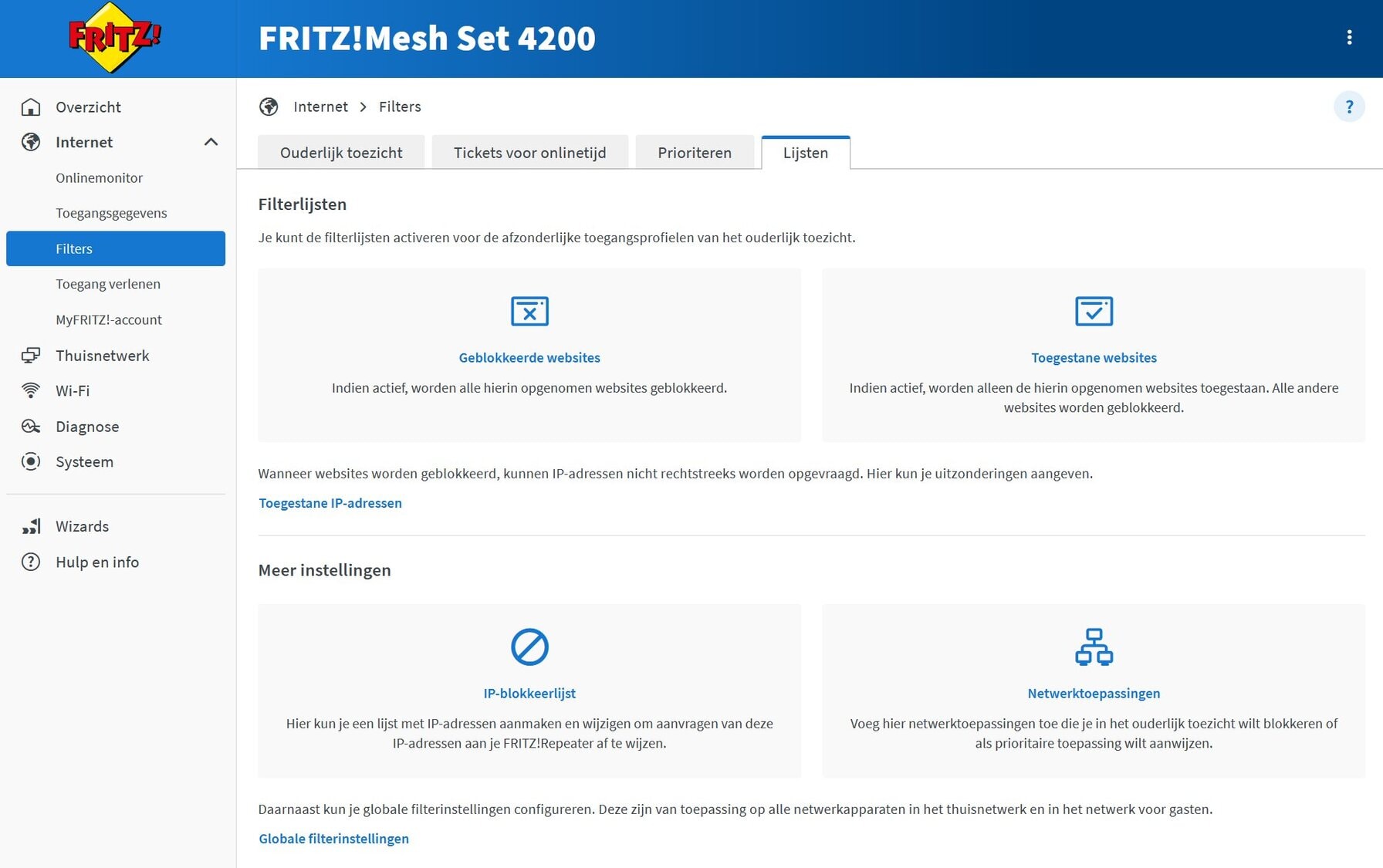1383x868 pixels.
Task: Switch to the Ouderlijk toezicht tab
Action: pyautogui.click(x=341, y=153)
